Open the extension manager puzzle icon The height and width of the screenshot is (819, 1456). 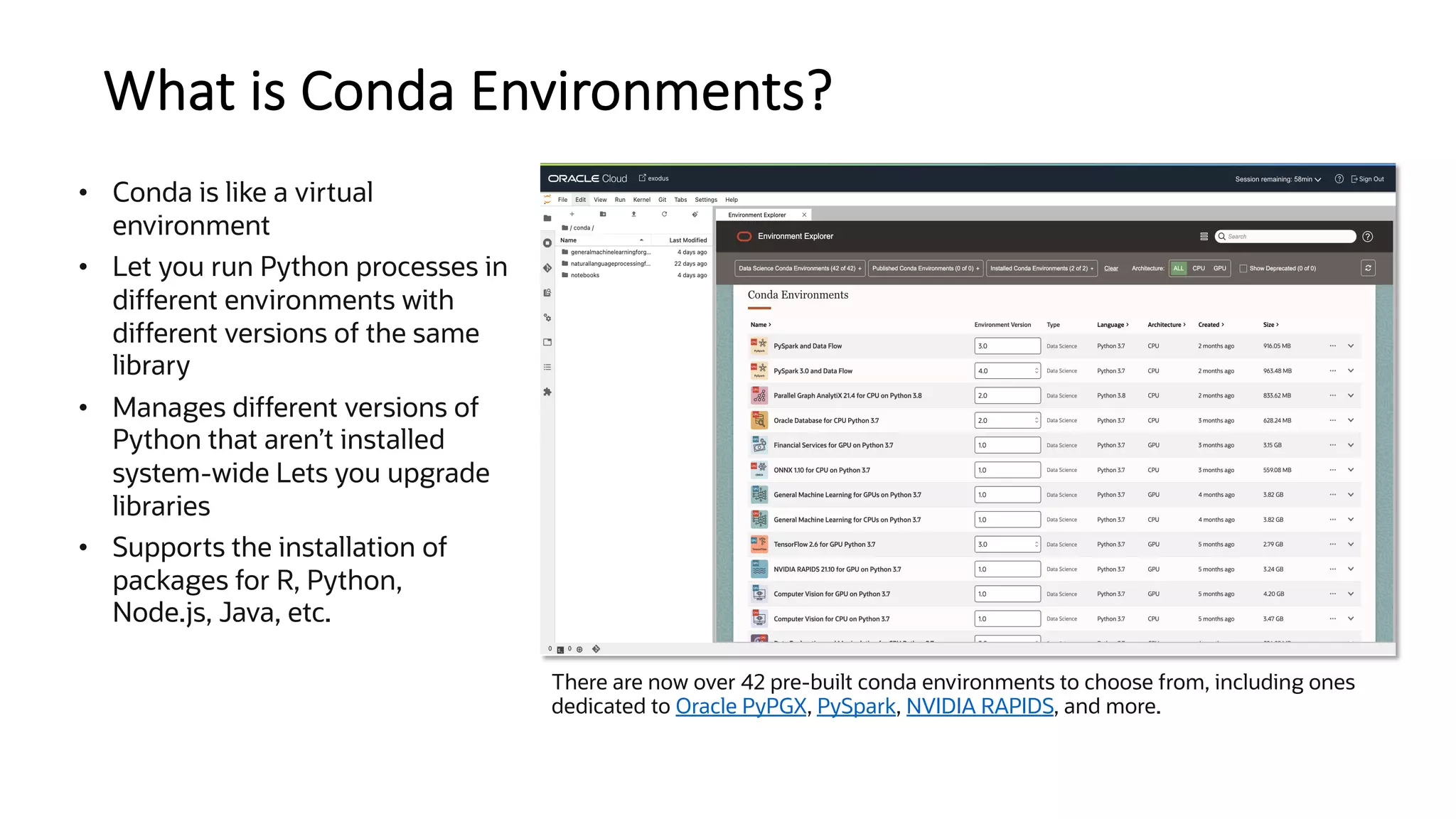pyautogui.click(x=547, y=392)
